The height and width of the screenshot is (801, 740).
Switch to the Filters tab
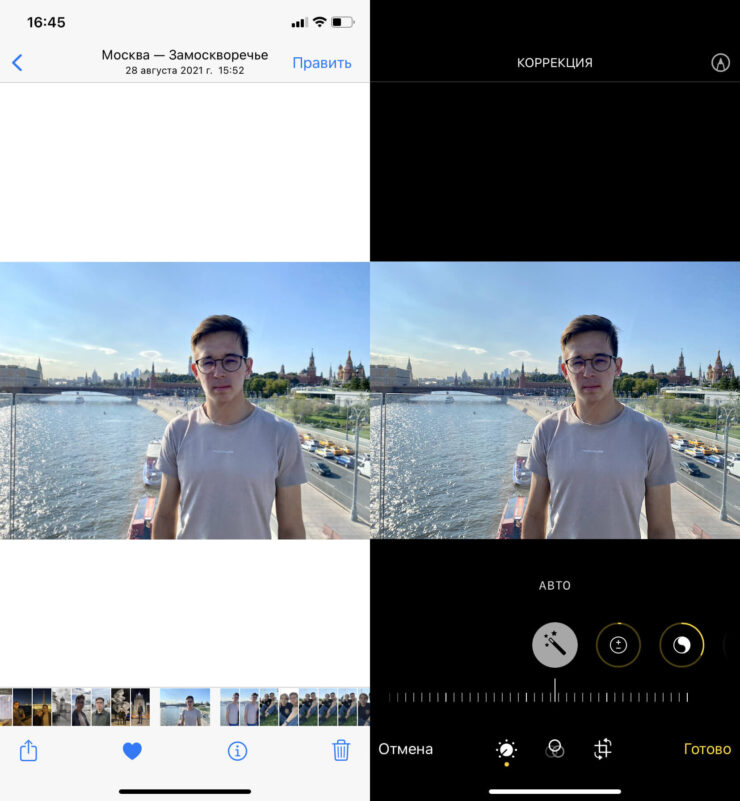pyautogui.click(x=555, y=749)
